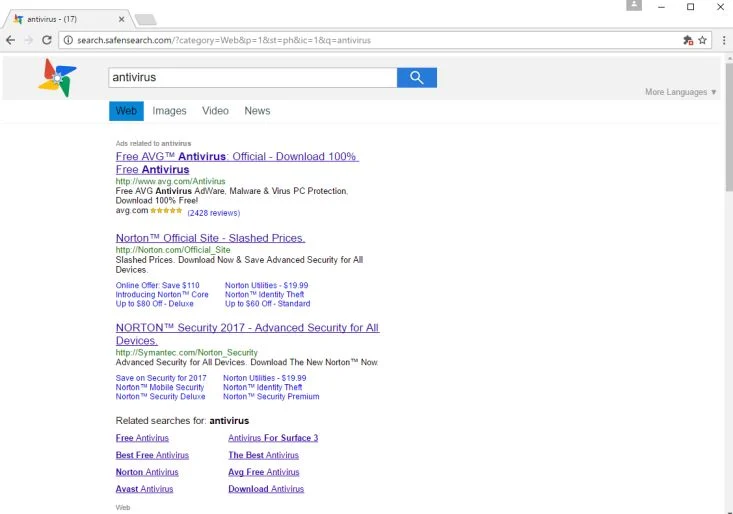
Task: Click related search The Best Antivirus
Action: [264, 455]
